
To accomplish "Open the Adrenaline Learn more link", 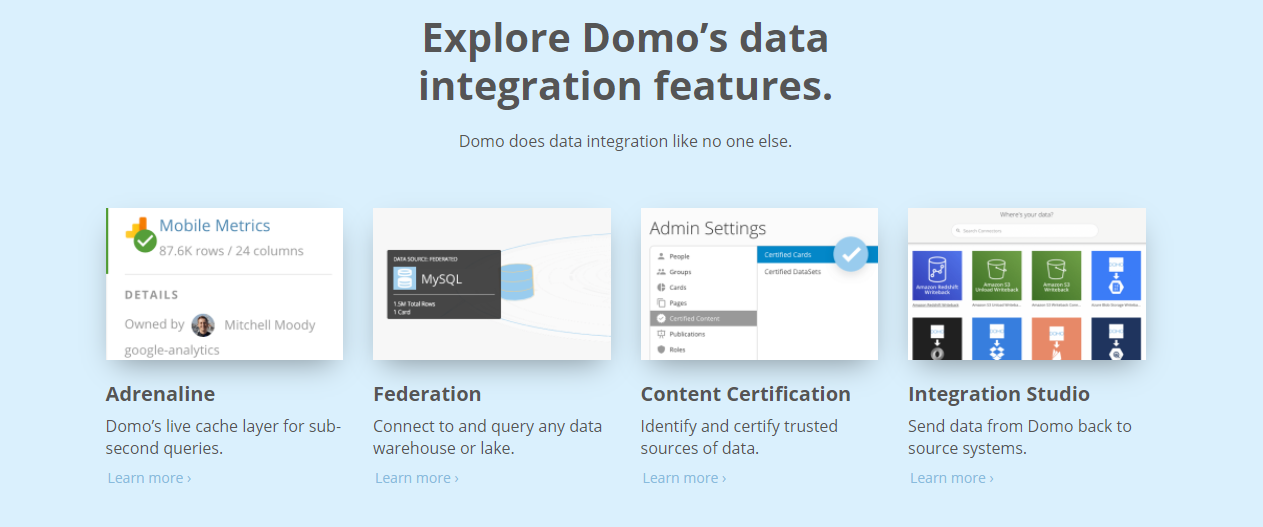I will (x=149, y=478).
